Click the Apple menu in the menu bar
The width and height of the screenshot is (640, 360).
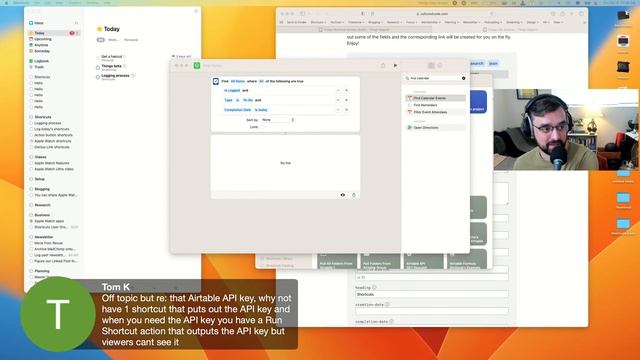6,2
